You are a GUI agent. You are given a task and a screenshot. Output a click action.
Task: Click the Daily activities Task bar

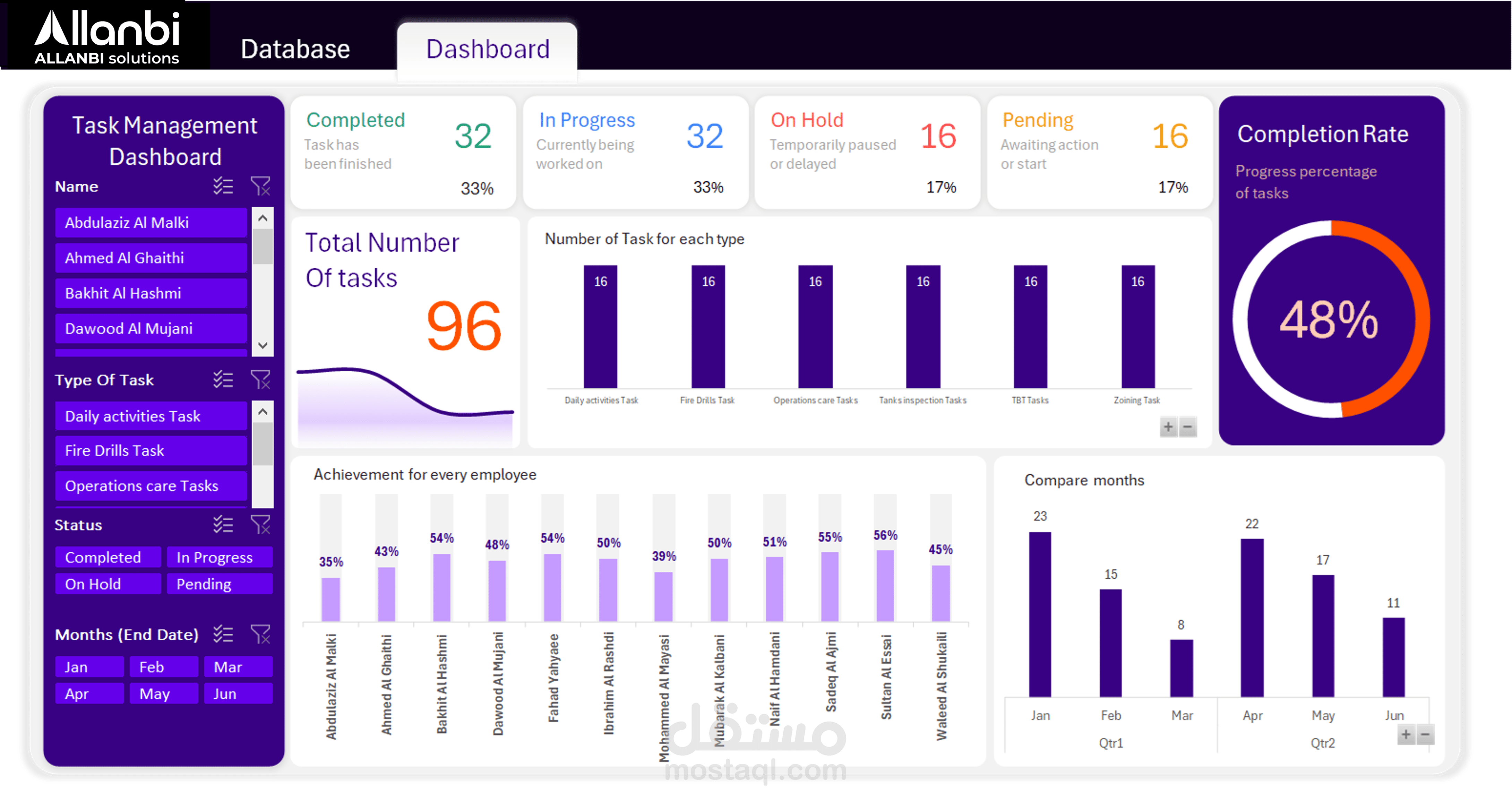(x=600, y=327)
